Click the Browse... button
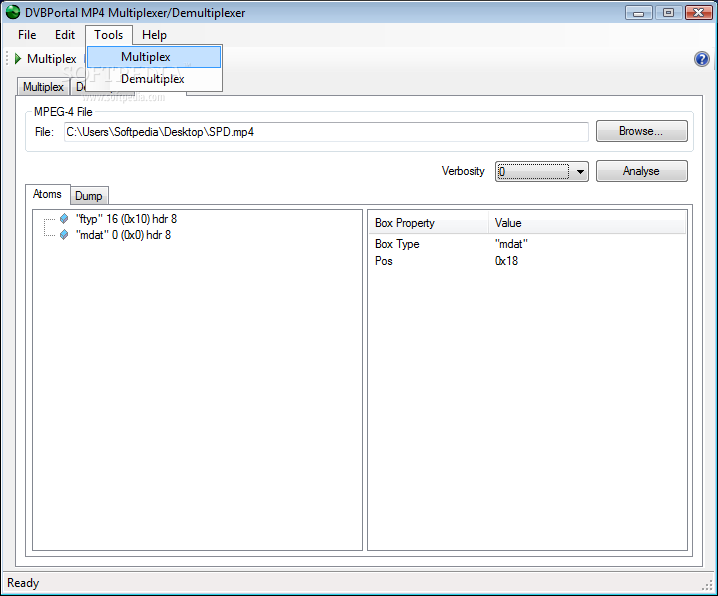This screenshot has width=718, height=596. point(641,131)
